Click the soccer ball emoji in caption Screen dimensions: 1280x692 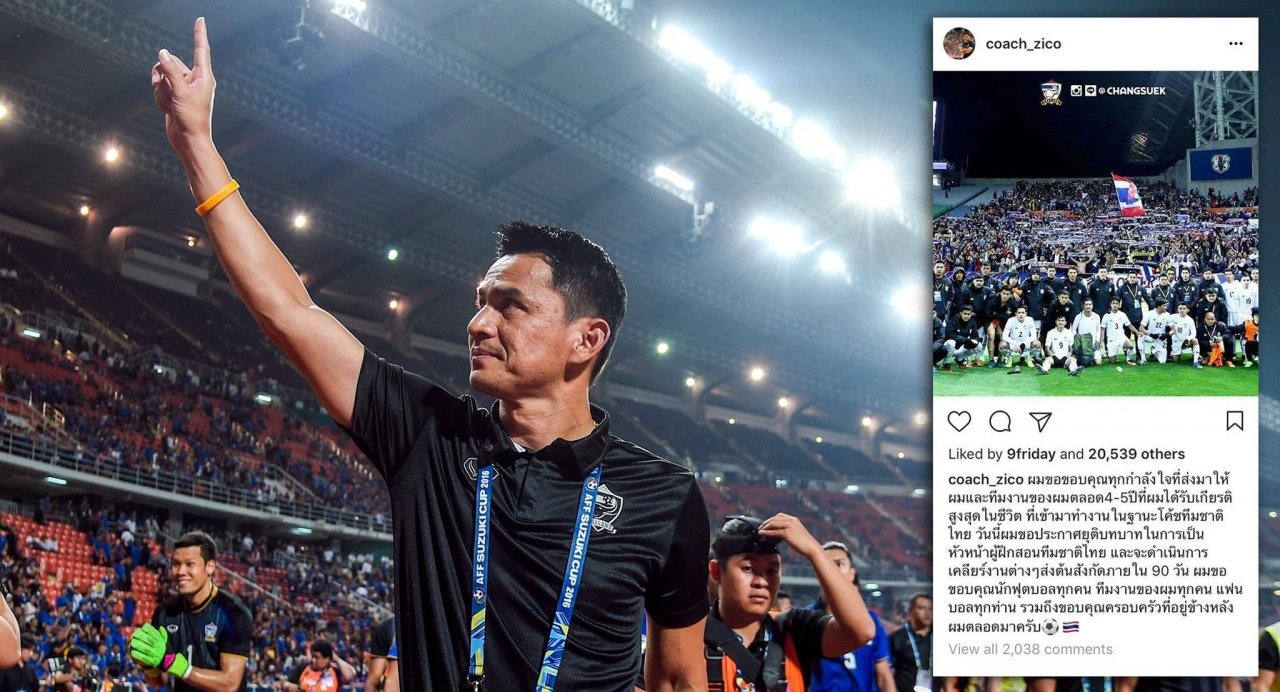click(x=1050, y=627)
